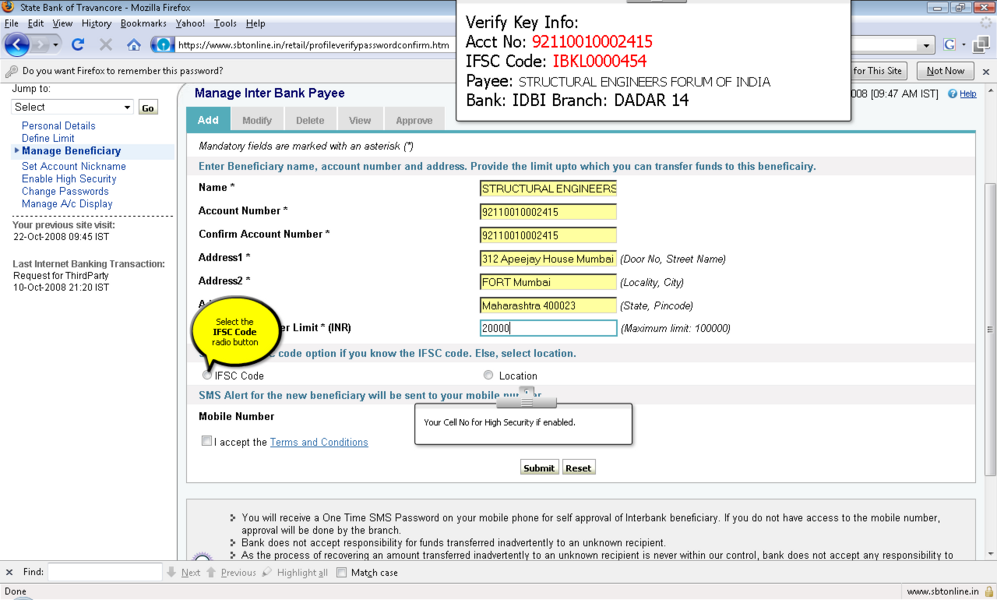Select the Location radio button
Image resolution: width=997 pixels, height=600 pixels.
point(488,376)
